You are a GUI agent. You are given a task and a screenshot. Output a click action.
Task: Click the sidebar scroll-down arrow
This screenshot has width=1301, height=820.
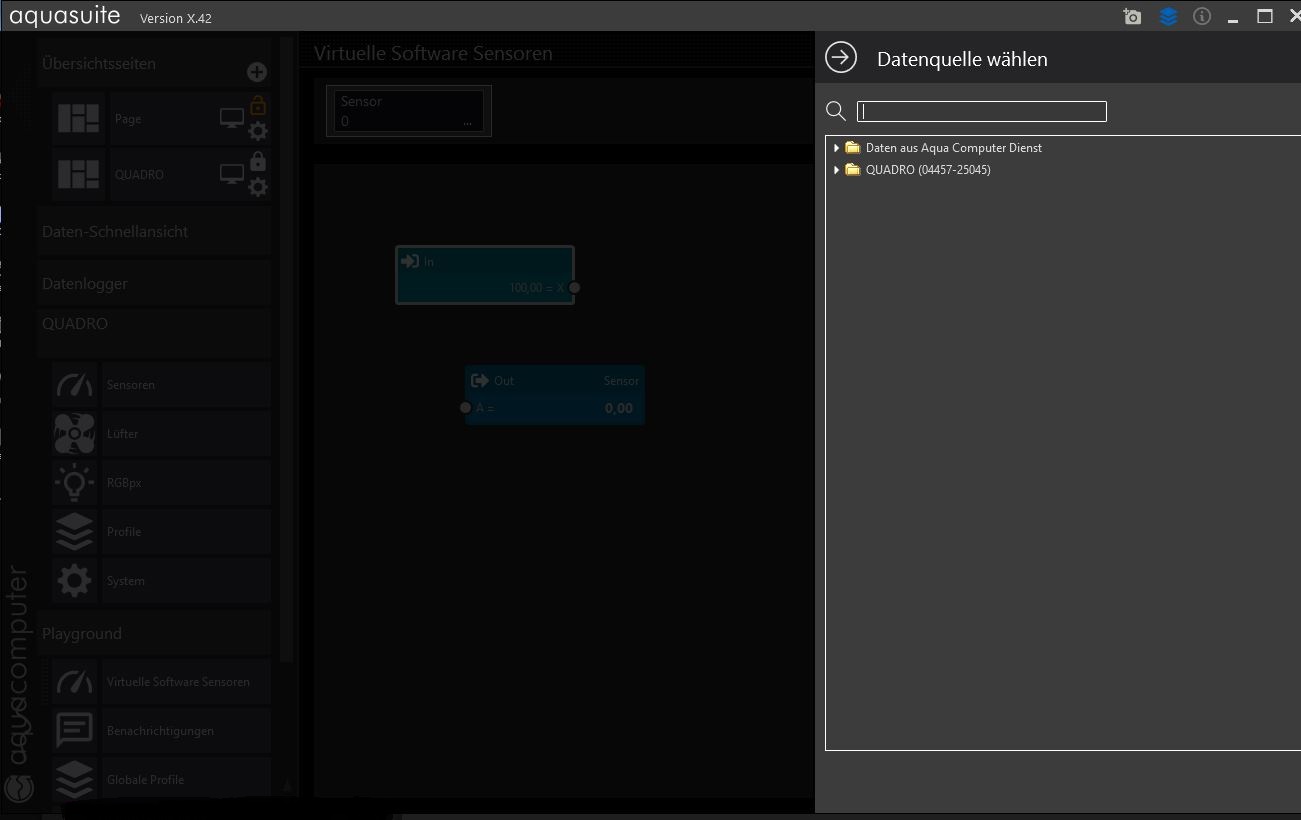(x=287, y=786)
